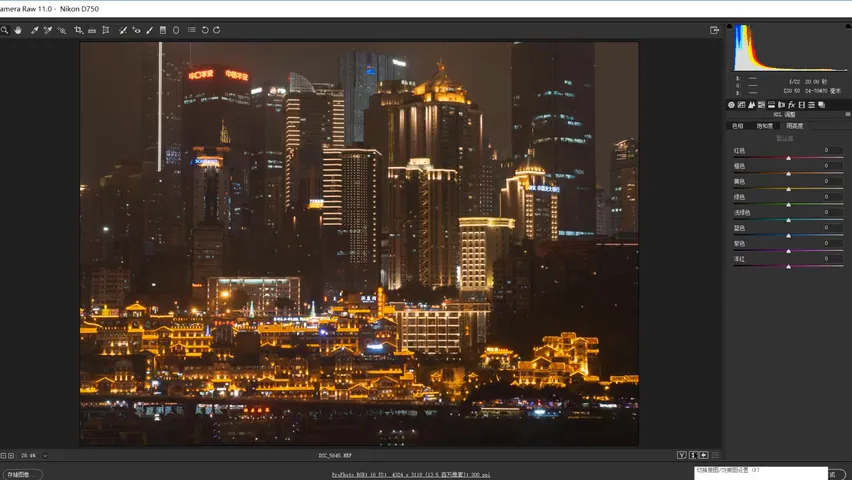Open the Detail panel icon
852x480 pixels.
751,105
